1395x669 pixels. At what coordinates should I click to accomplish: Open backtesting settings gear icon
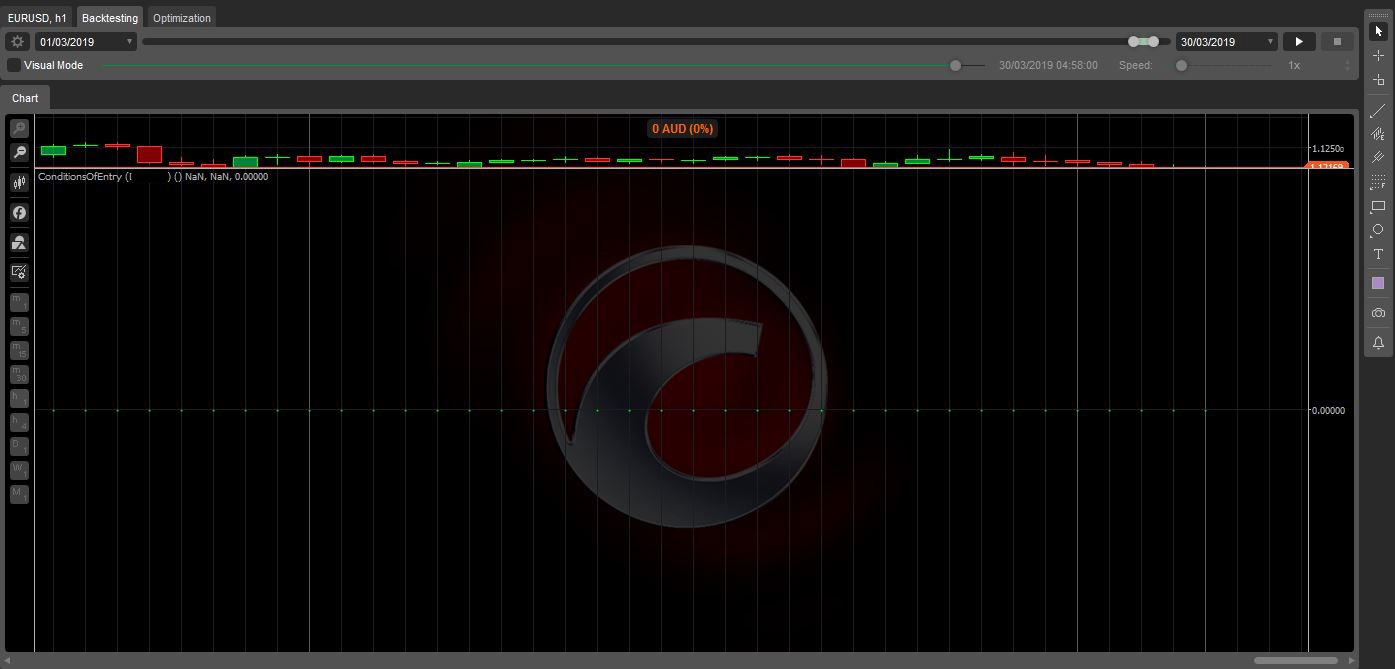tap(17, 41)
